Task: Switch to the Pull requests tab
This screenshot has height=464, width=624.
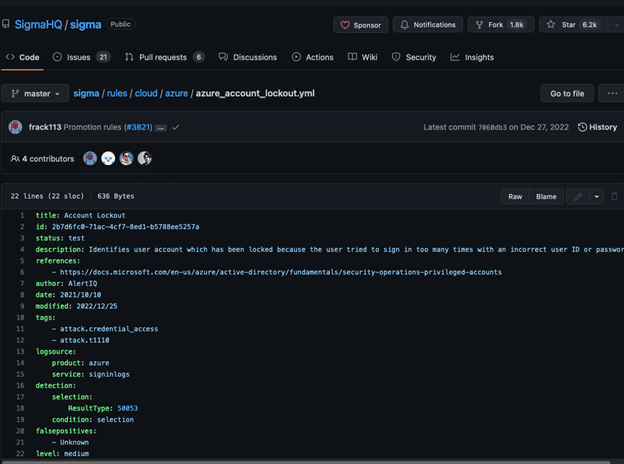Action: point(164,58)
